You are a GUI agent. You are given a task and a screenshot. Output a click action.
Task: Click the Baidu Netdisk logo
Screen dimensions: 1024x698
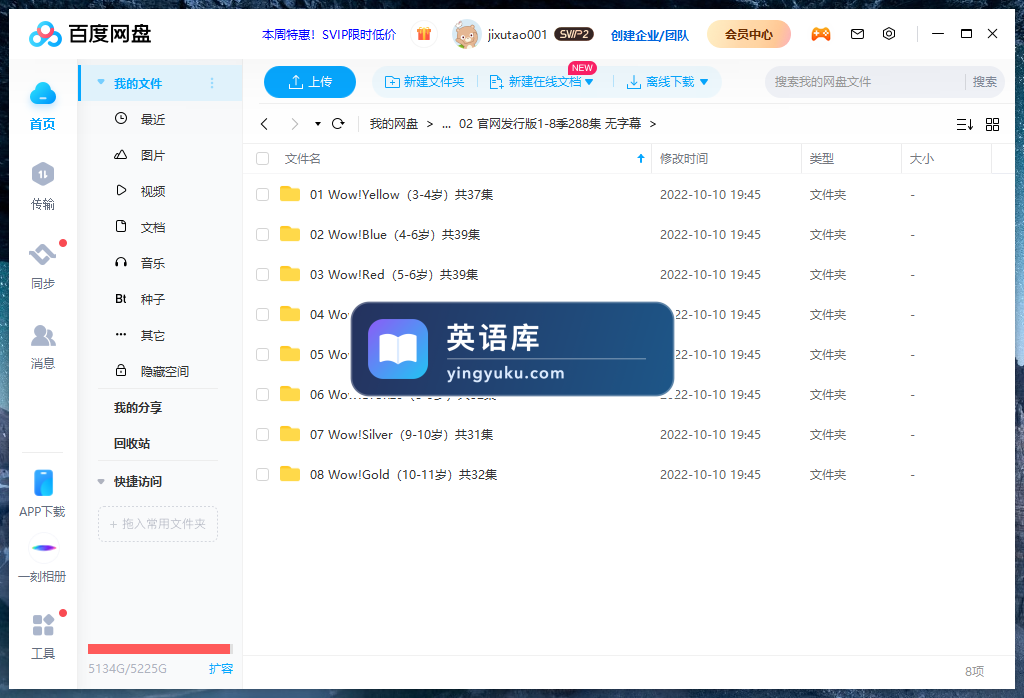91,34
